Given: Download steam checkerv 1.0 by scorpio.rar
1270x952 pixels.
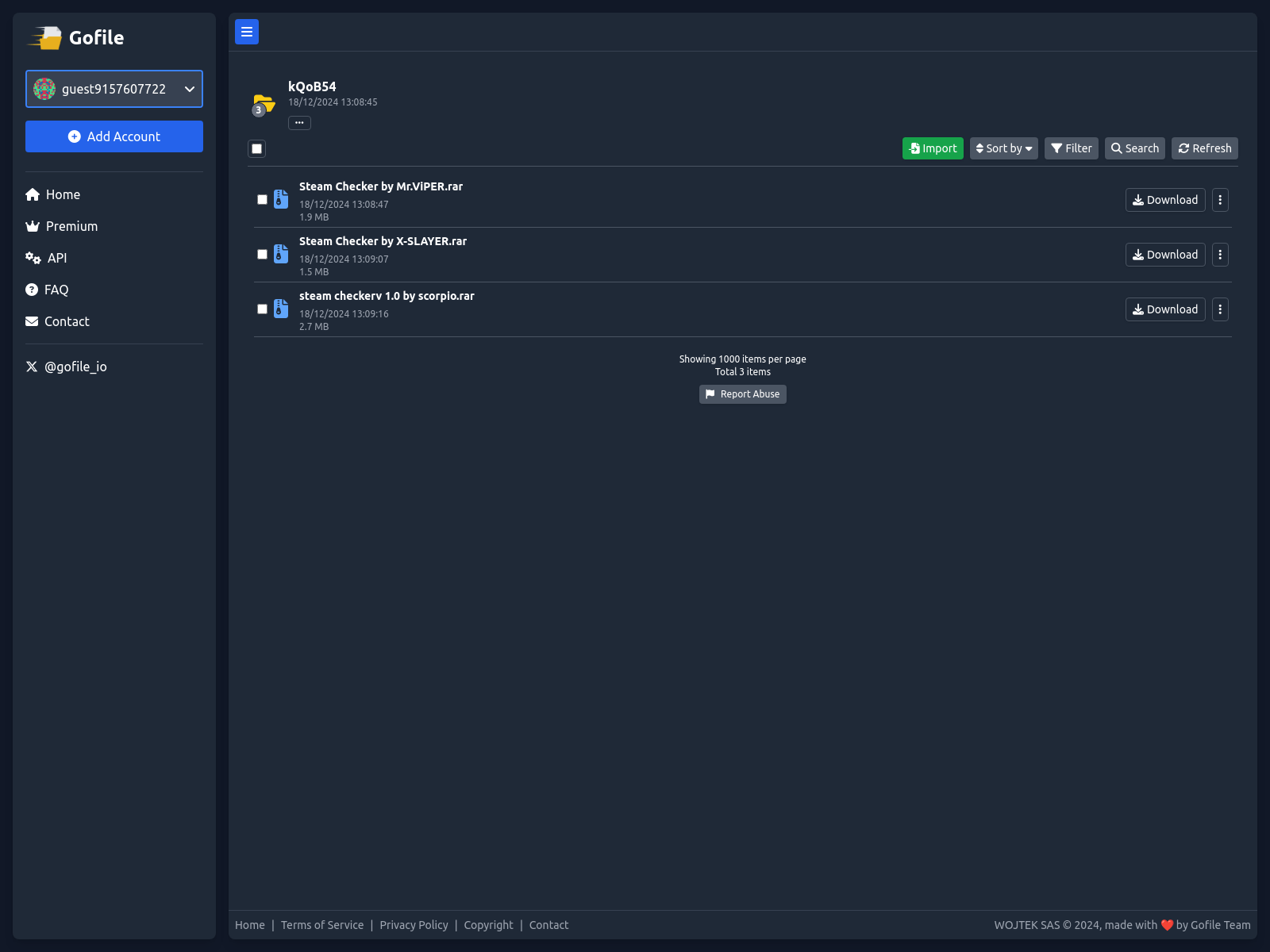Looking at the screenshot, I should (1165, 309).
